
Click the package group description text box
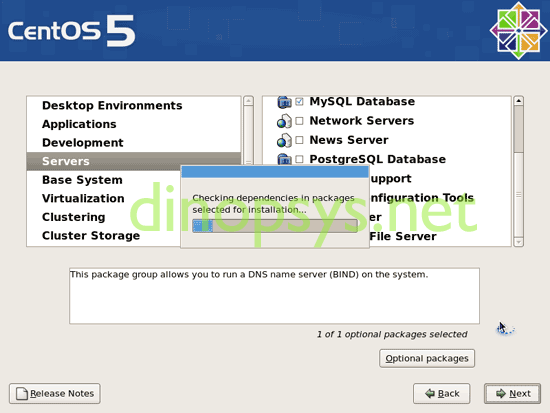click(274, 296)
